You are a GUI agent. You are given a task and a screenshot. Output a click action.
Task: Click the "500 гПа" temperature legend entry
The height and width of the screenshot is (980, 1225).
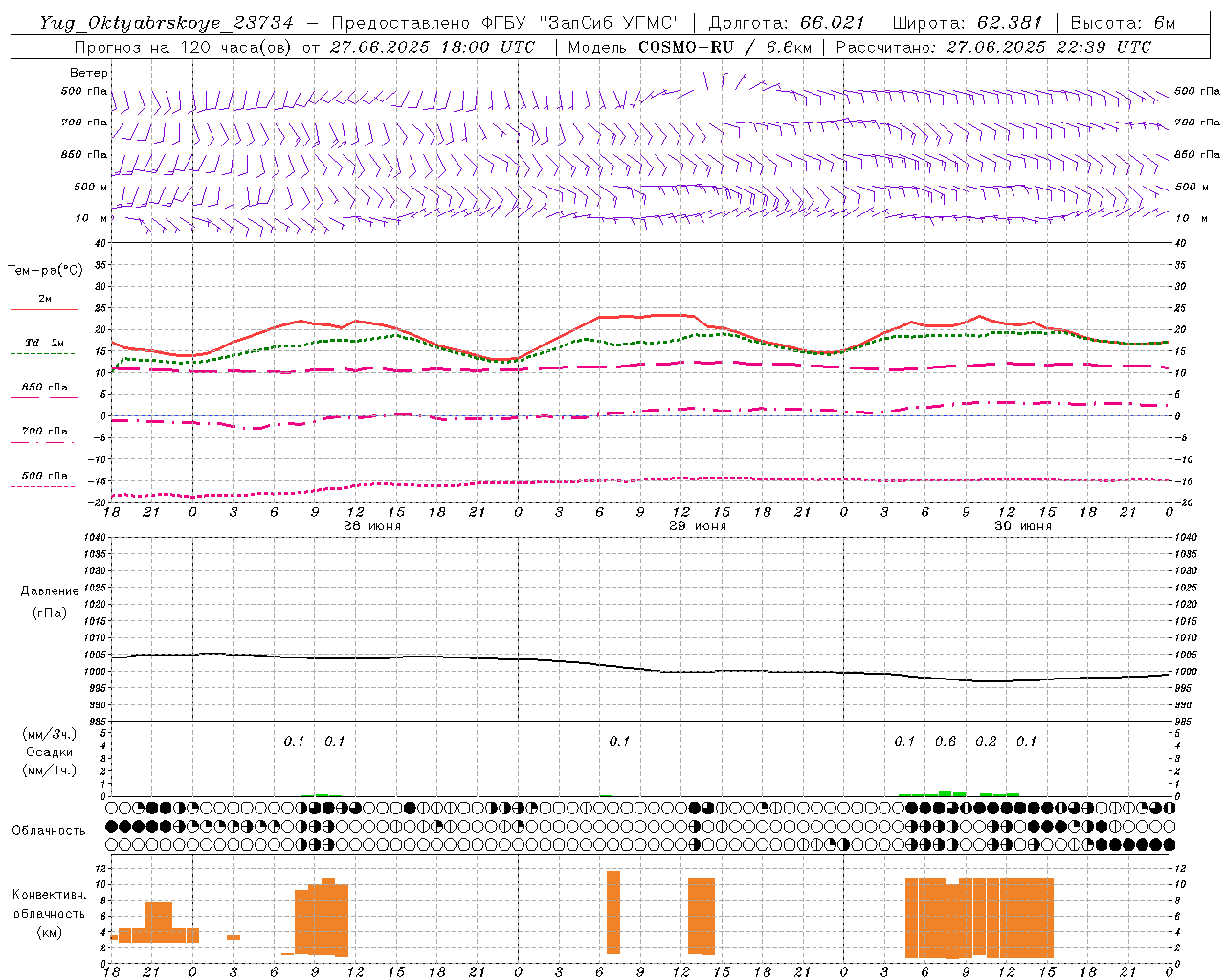[x=45, y=475]
